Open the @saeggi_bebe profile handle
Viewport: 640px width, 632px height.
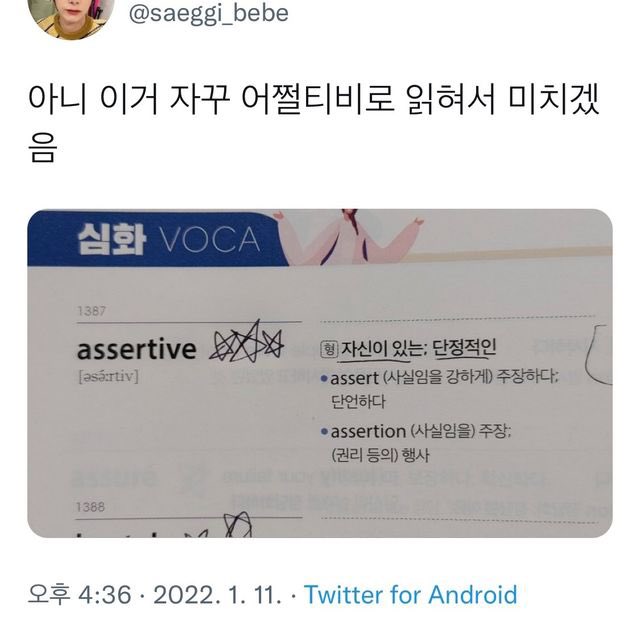click(209, 13)
